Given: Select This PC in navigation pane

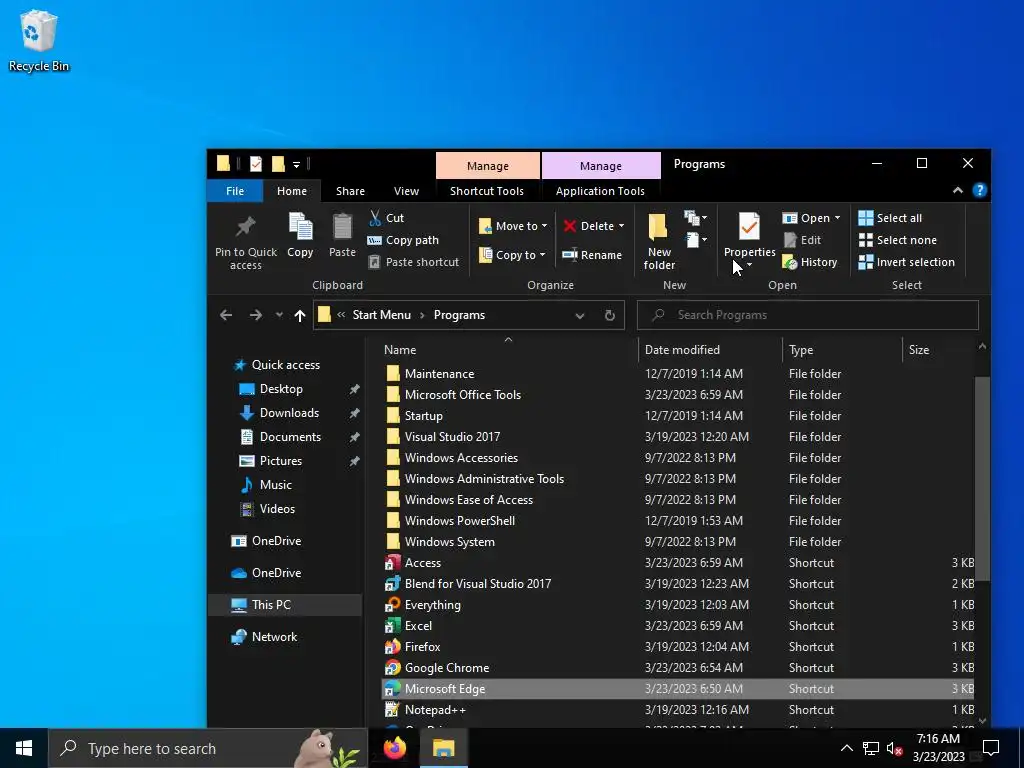Looking at the screenshot, I should [x=284, y=605].
